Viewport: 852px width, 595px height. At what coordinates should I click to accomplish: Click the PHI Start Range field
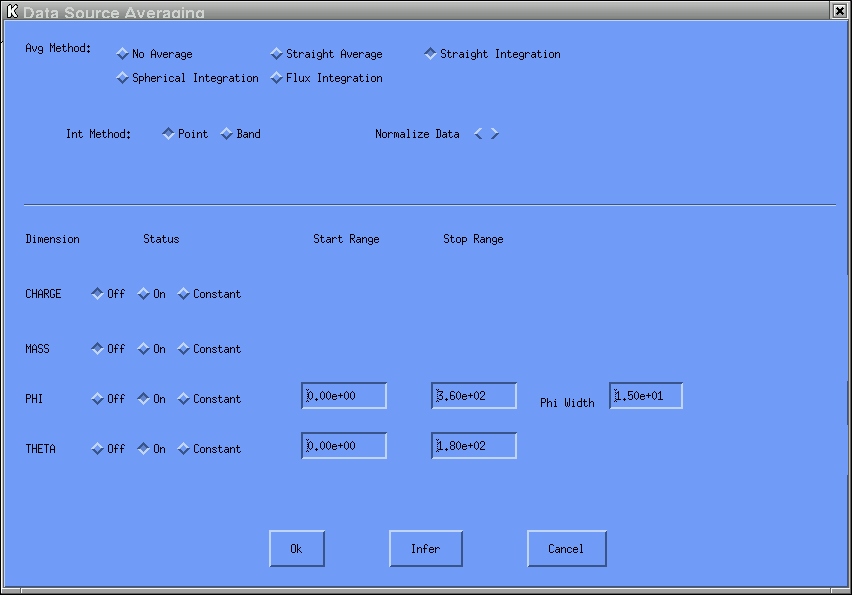coord(344,396)
